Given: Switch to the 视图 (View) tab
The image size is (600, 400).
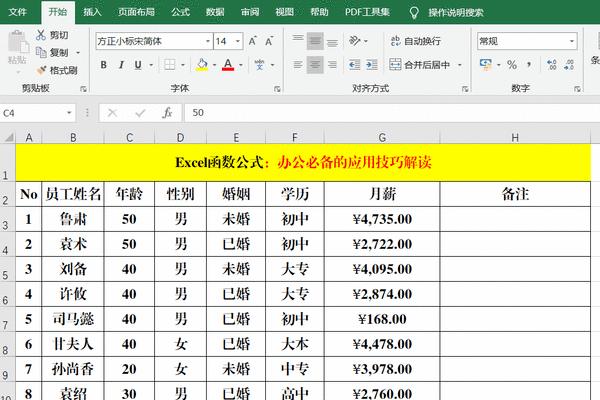Looking at the screenshot, I should 284,12.
